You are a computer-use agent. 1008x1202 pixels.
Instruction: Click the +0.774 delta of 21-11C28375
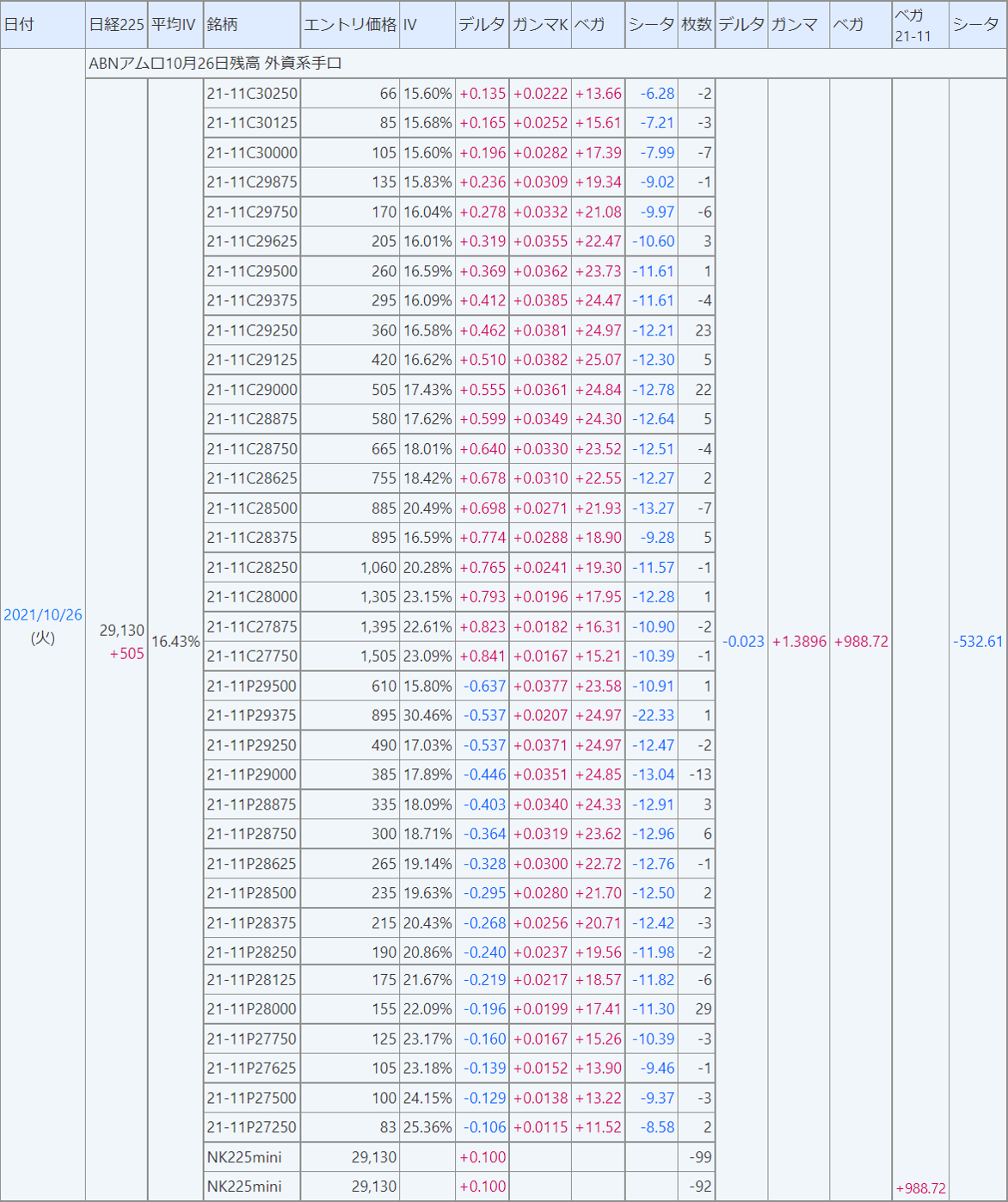pyautogui.click(x=482, y=539)
